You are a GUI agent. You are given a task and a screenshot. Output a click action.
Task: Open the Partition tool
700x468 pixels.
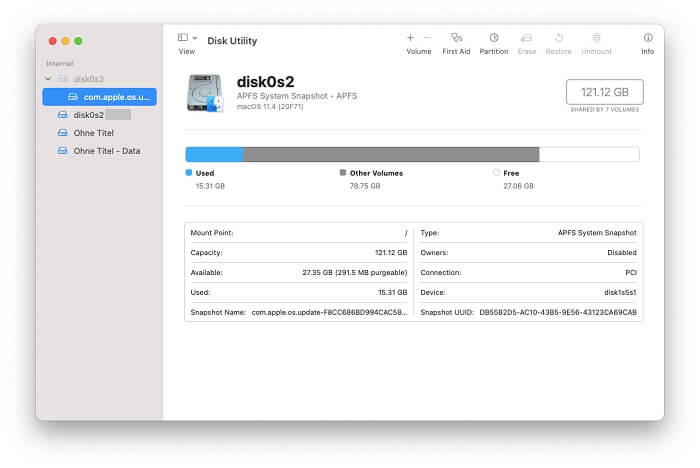click(493, 38)
